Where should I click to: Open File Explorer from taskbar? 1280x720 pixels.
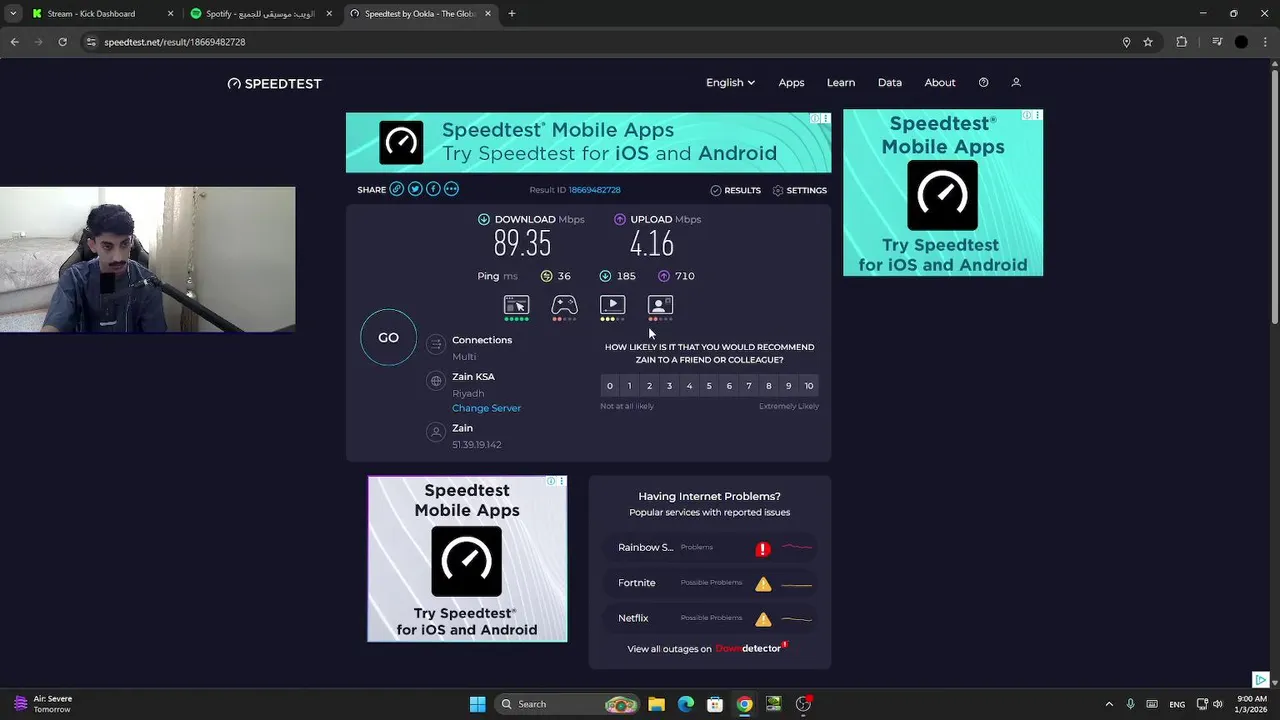pyautogui.click(x=656, y=704)
